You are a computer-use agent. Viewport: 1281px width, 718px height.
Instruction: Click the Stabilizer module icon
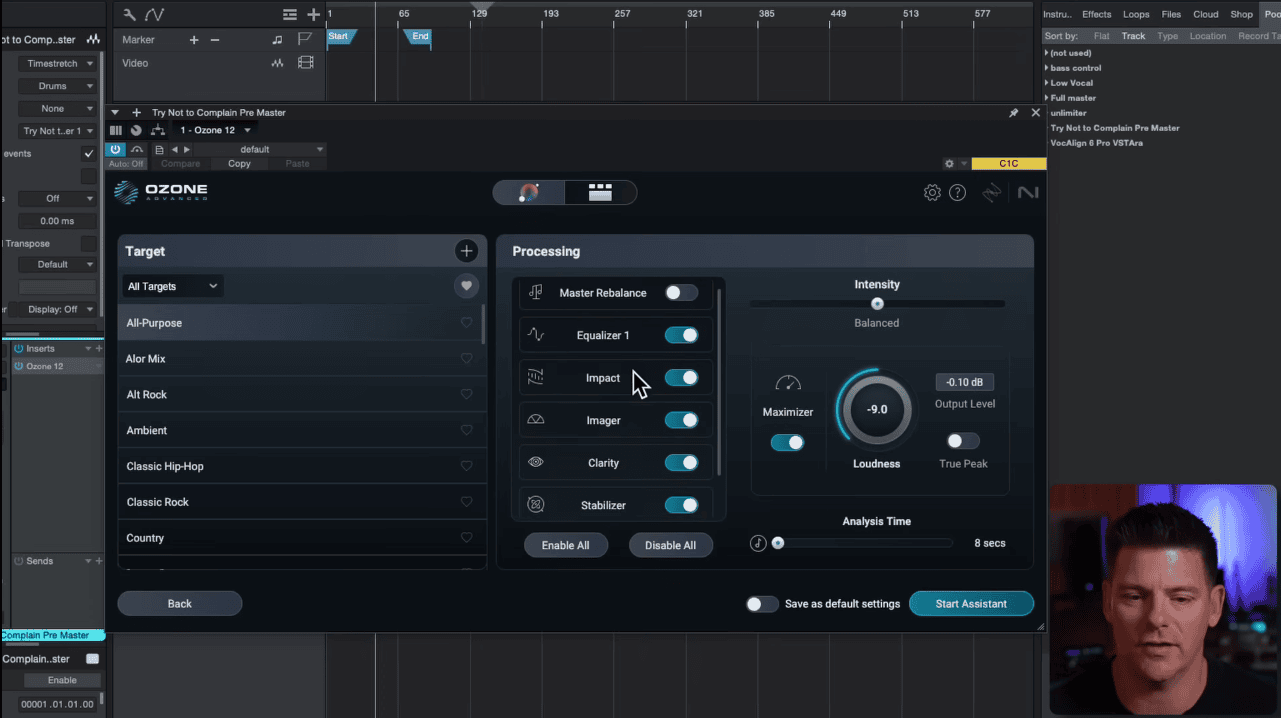click(535, 504)
